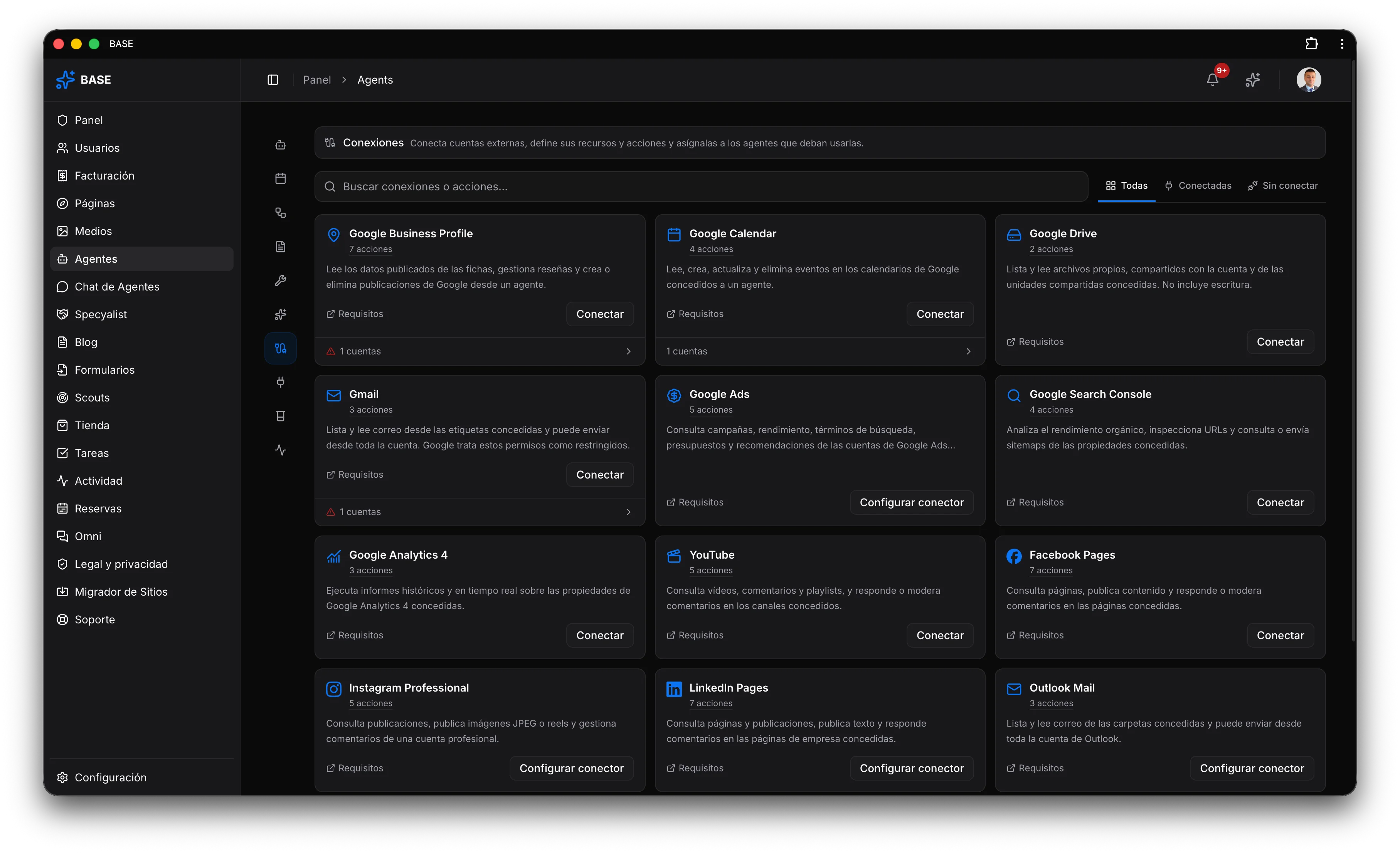Toggle the sidebar panel icon beside the breadcrumb
The height and width of the screenshot is (853, 1400).
pyautogui.click(x=273, y=80)
